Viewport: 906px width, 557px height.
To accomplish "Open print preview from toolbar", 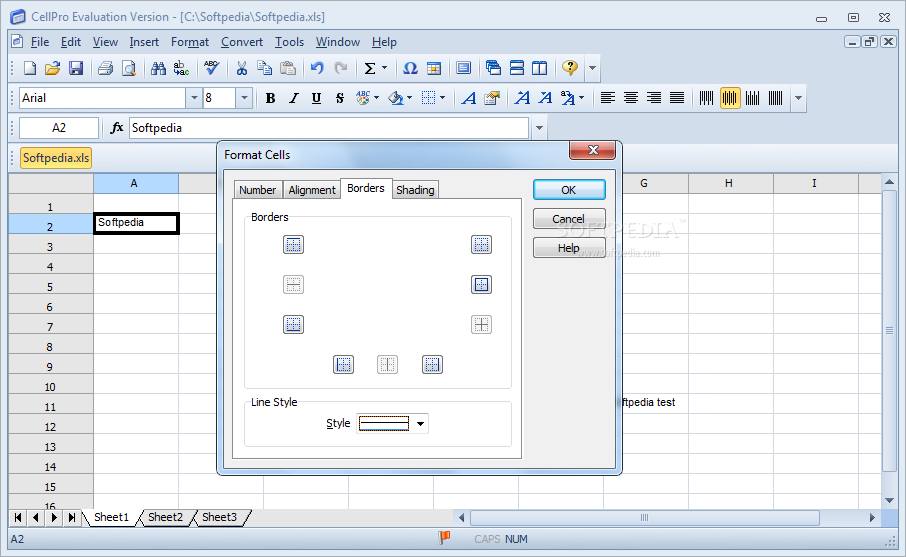I will click(129, 68).
